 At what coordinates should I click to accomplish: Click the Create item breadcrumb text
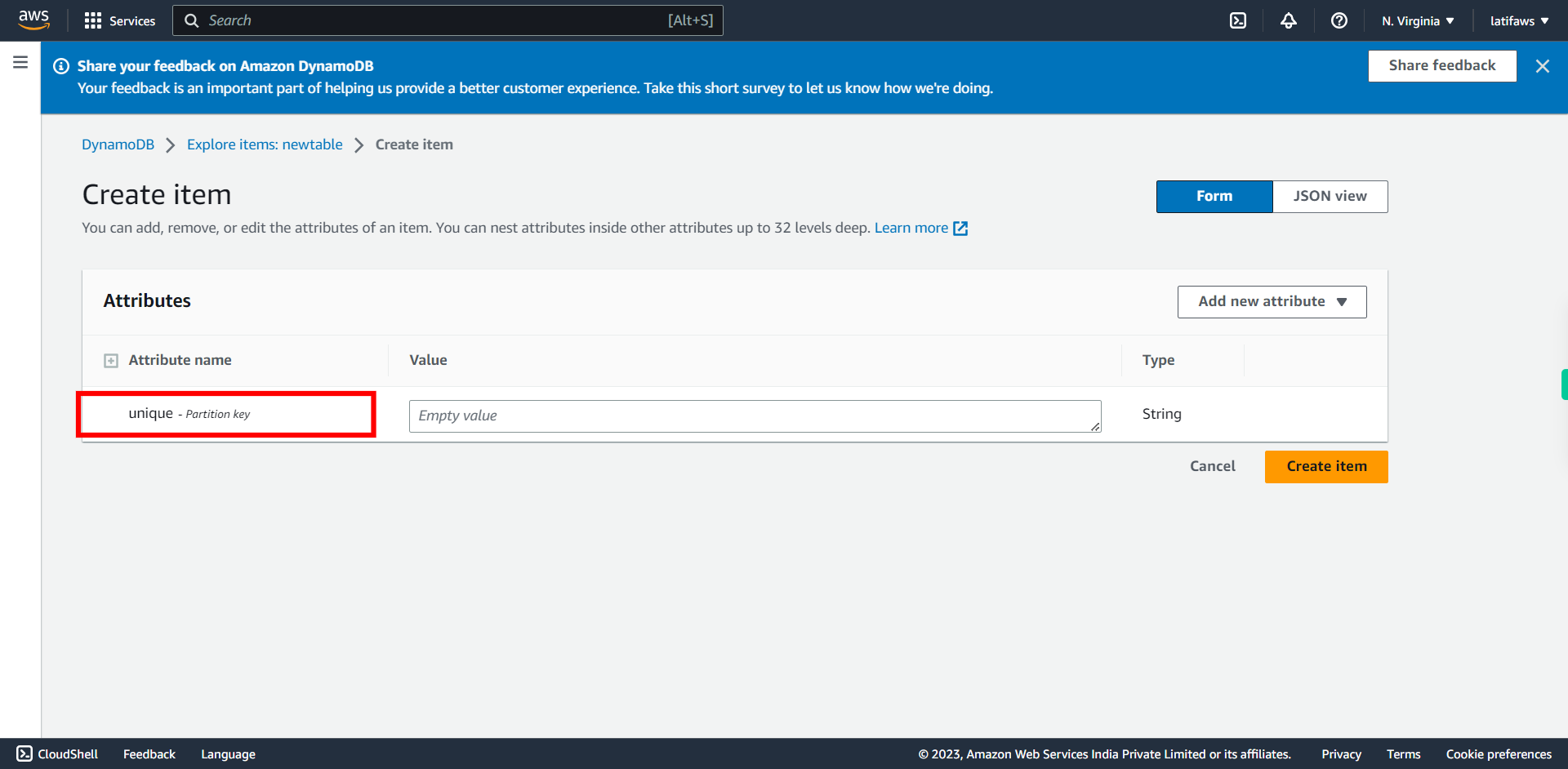(414, 144)
